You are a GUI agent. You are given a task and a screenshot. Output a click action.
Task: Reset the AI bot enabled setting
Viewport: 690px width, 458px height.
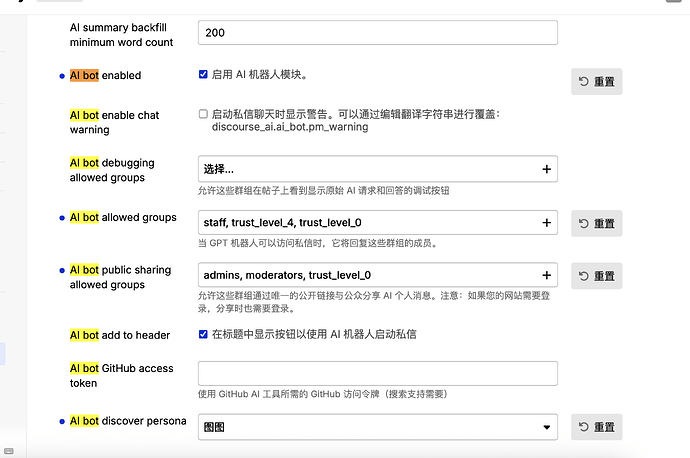tap(596, 82)
